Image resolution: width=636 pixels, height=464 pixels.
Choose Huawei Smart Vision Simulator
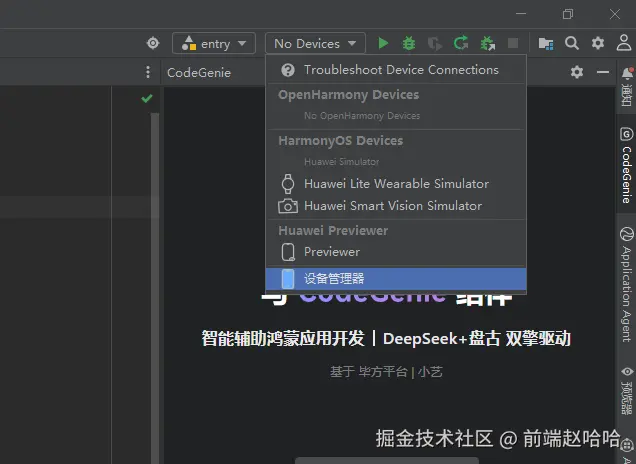click(x=396, y=206)
